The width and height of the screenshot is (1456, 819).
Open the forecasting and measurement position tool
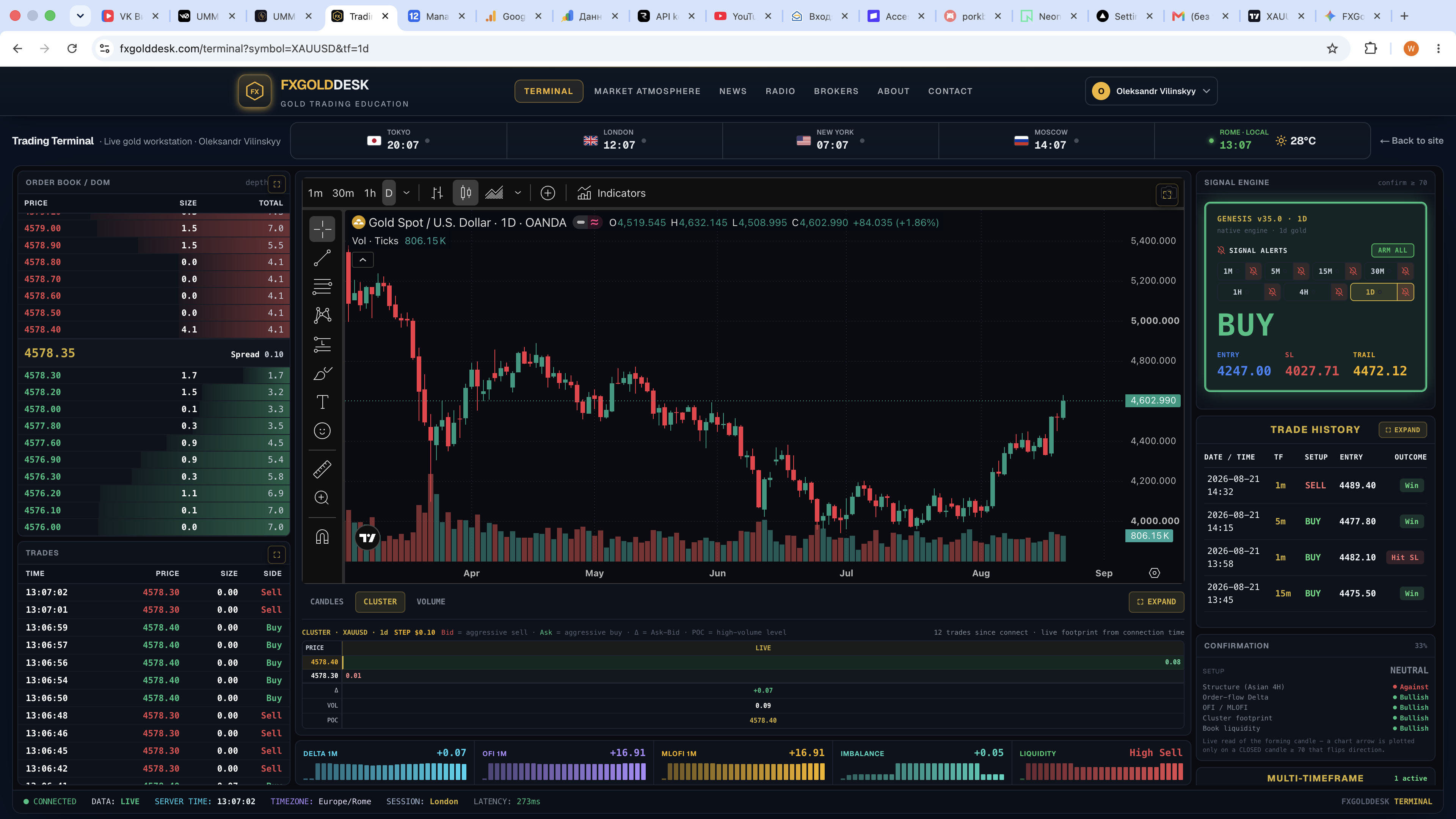pyautogui.click(x=322, y=344)
